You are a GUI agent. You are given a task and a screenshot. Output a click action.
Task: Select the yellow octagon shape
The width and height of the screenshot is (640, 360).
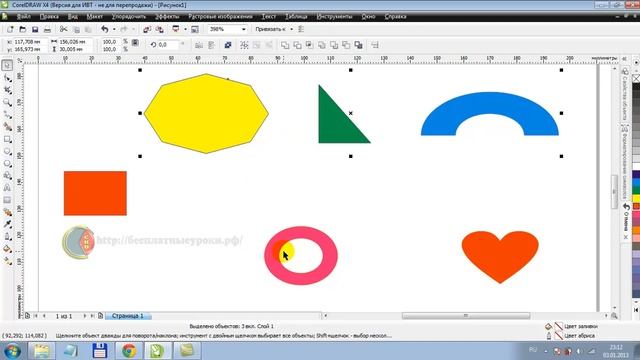coord(206,113)
